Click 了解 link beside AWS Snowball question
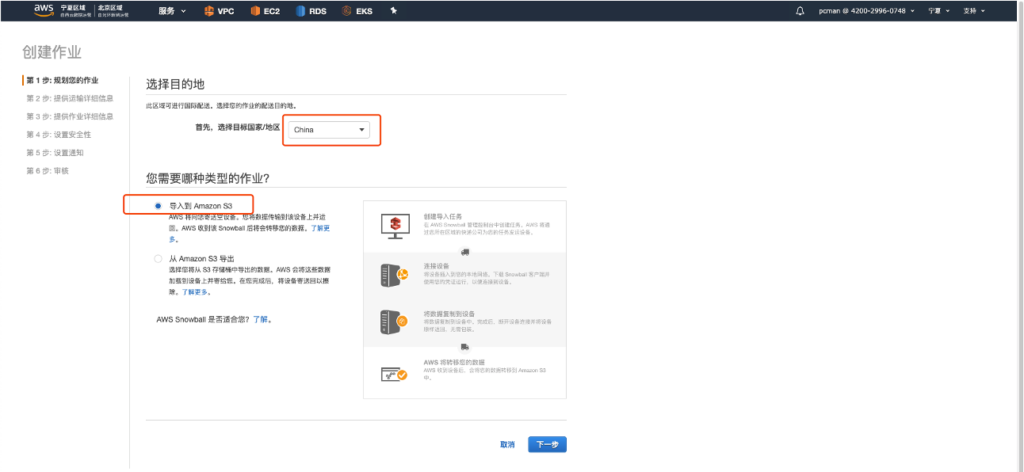The image size is (1024, 472). click(x=260, y=319)
